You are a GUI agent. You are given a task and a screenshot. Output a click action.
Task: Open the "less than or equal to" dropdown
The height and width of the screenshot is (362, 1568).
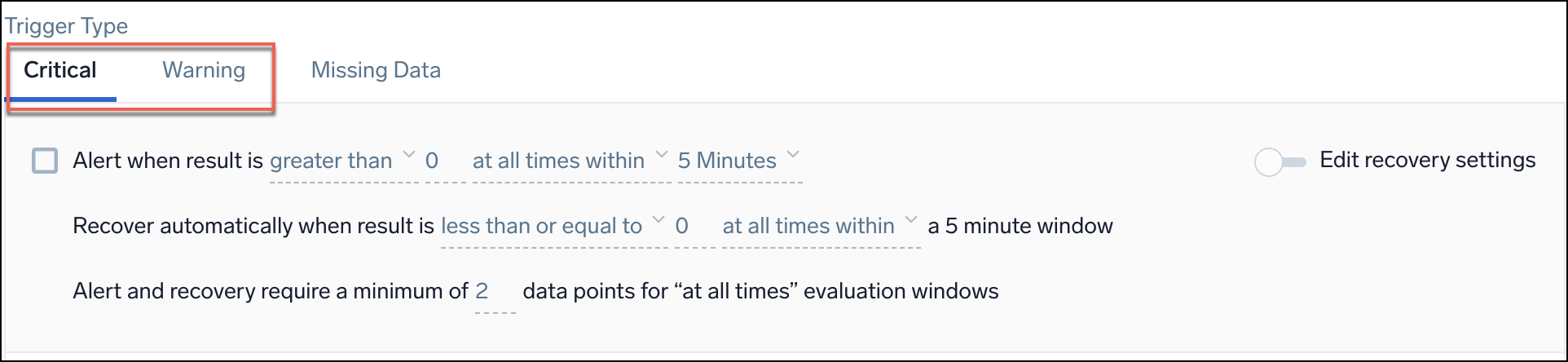pos(541,227)
